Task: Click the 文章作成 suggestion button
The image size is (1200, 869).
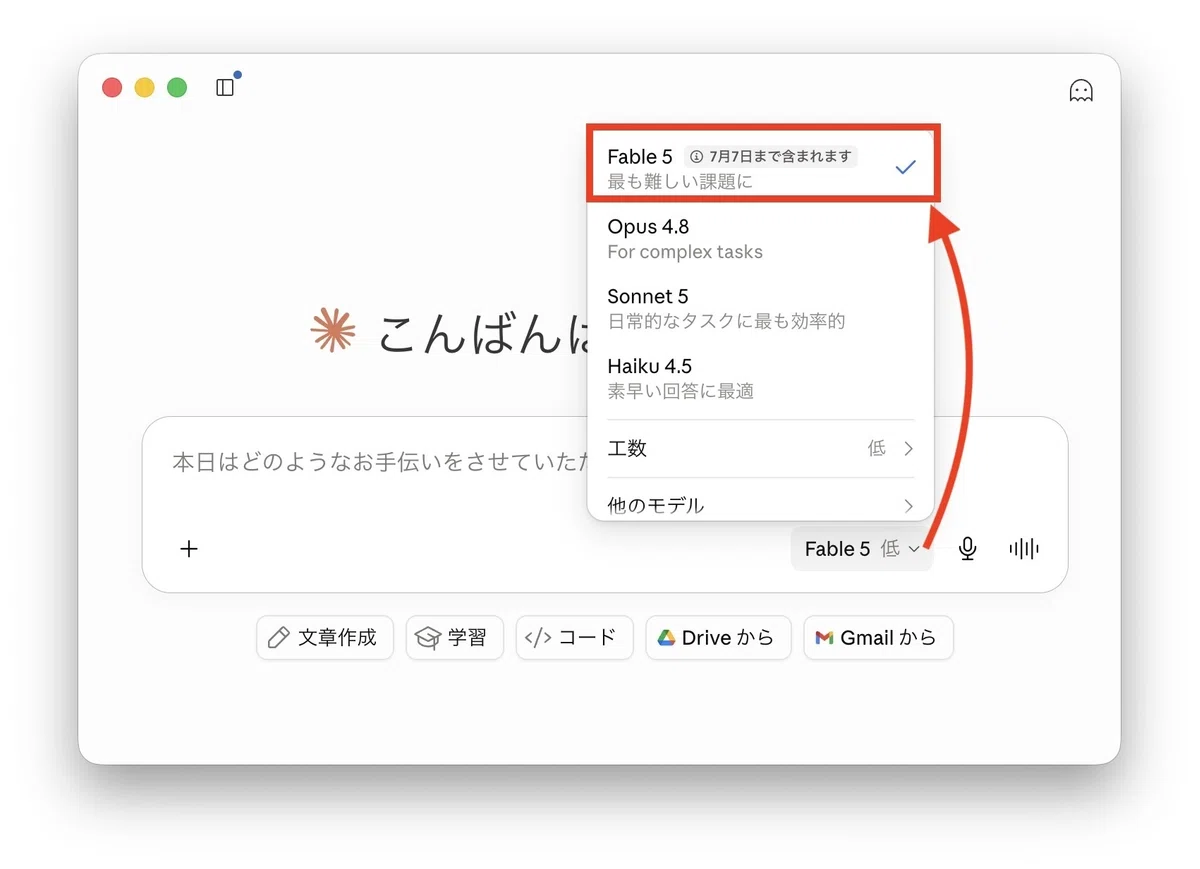Action: 325,638
